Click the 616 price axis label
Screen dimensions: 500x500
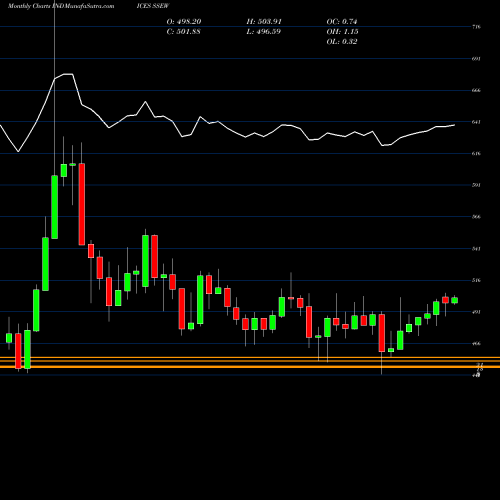(476, 154)
